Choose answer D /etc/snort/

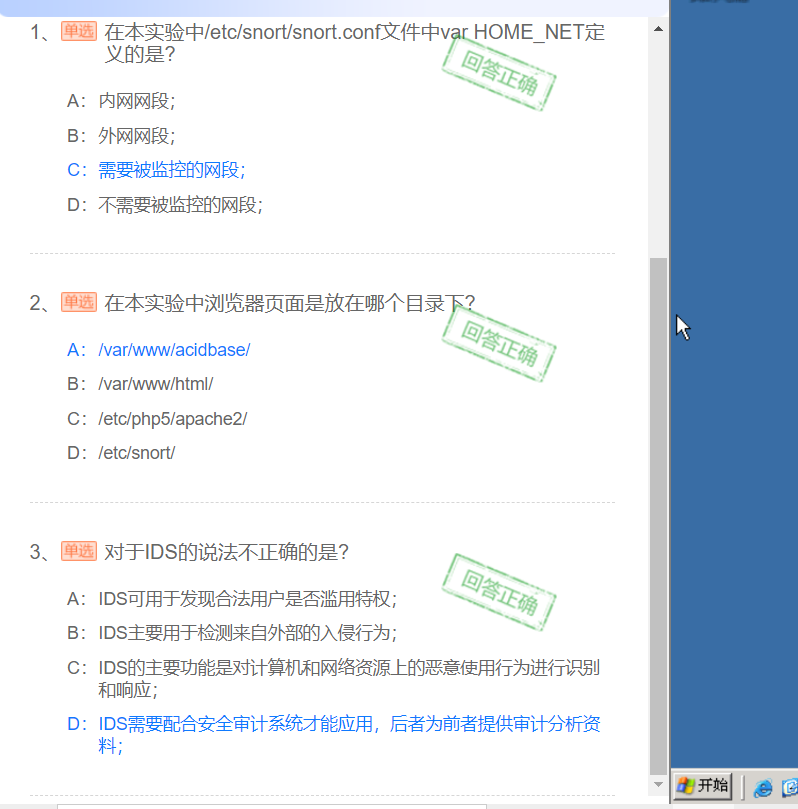121,452
